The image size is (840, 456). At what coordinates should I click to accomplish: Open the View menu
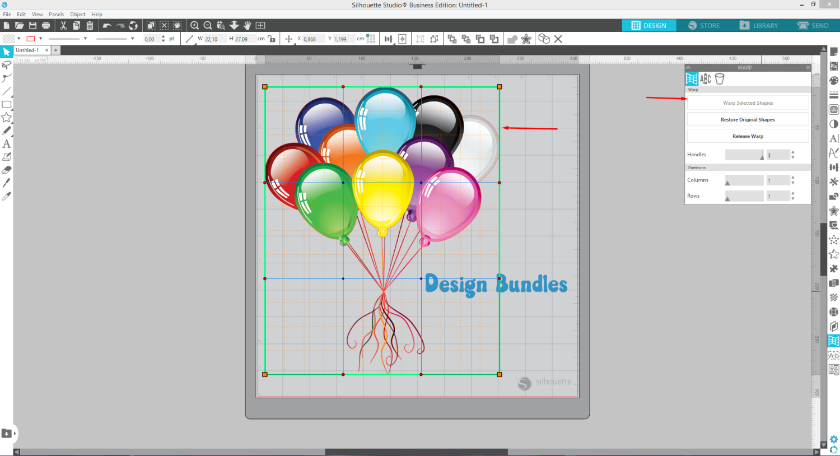pos(37,14)
